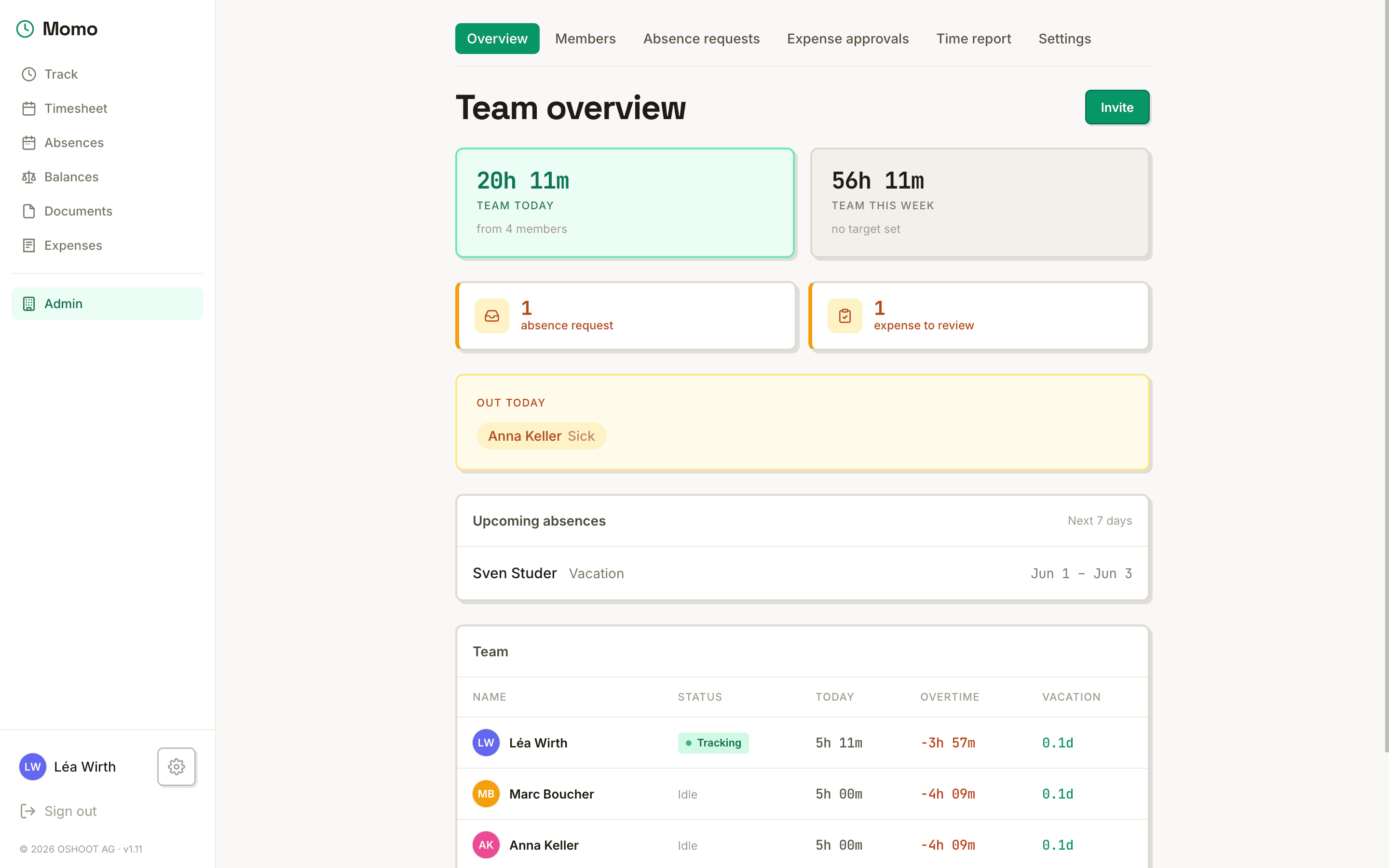Switch to the Overview tab
Image resolution: width=1389 pixels, height=868 pixels.
[497, 39]
